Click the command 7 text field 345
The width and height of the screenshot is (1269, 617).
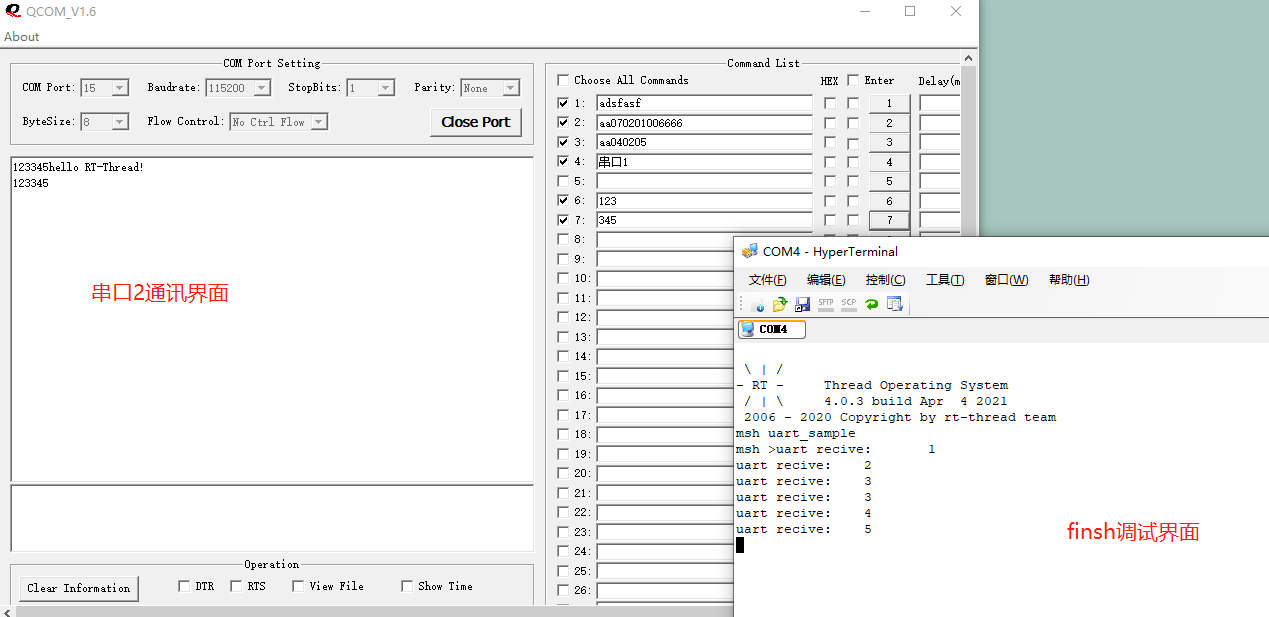pyautogui.click(x=704, y=220)
